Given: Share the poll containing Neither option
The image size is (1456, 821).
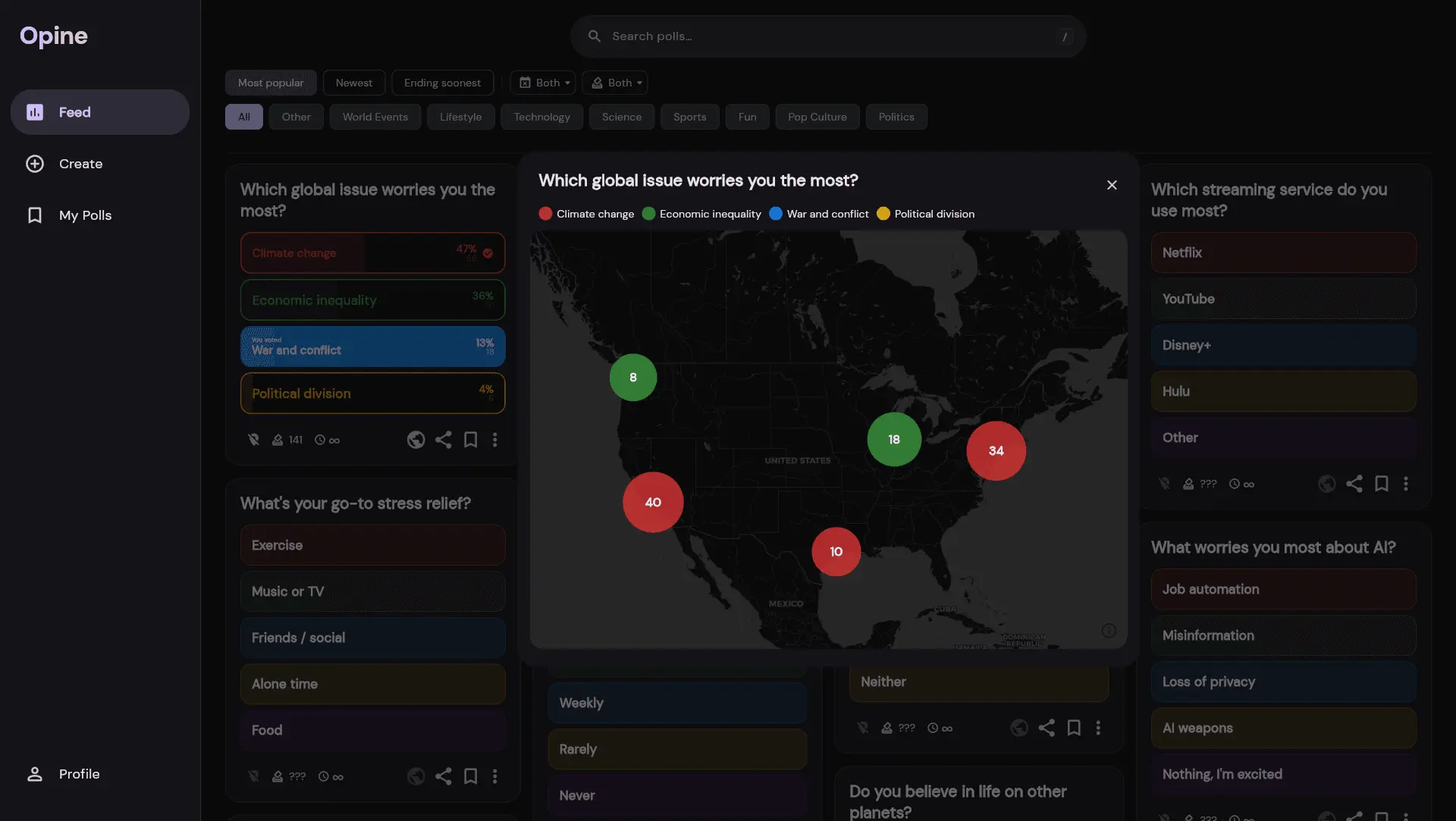Looking at the screenshot, I should point(1046,728).
